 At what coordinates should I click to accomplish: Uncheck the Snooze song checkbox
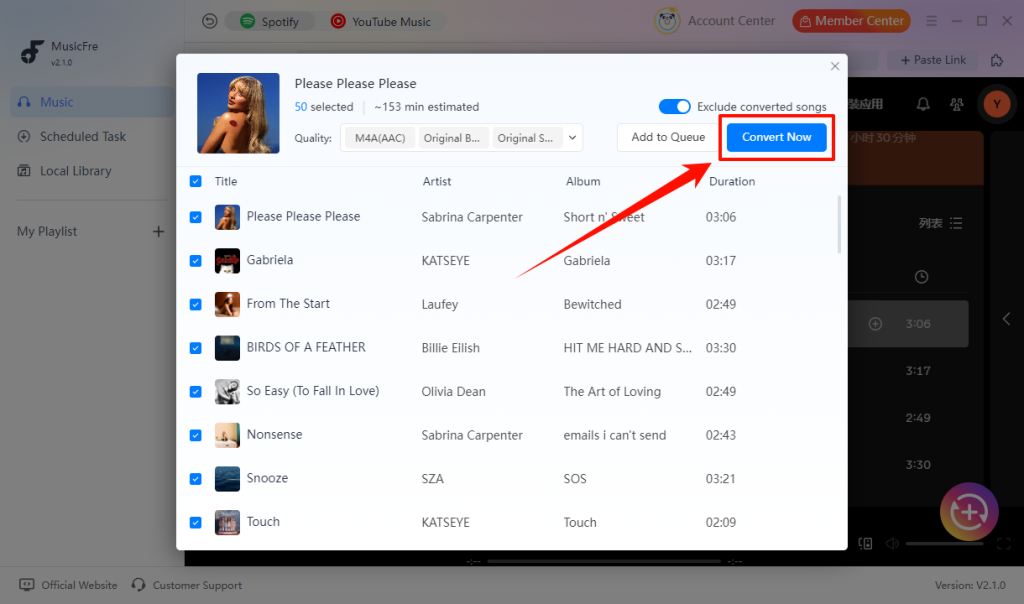195,479
